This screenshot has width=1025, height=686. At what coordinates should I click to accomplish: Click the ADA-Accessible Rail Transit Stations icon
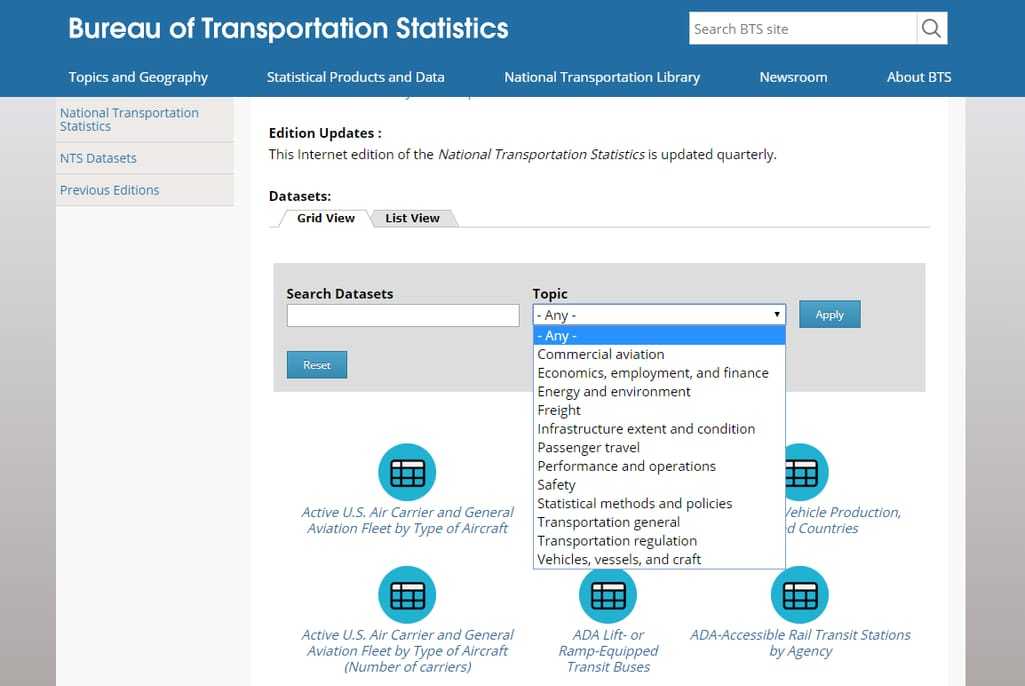point(799,595)
